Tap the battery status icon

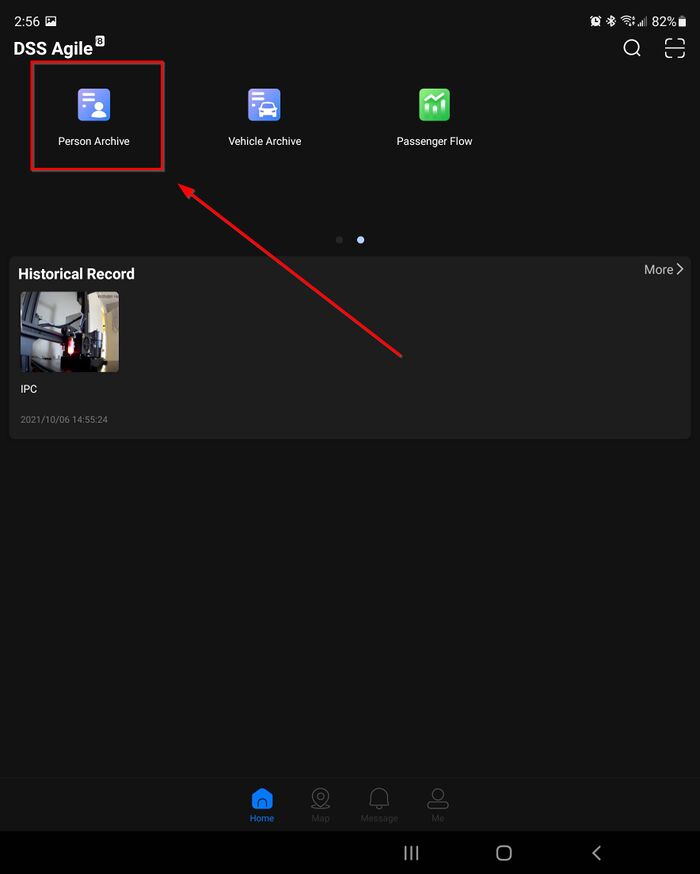(x=682, y=21)
